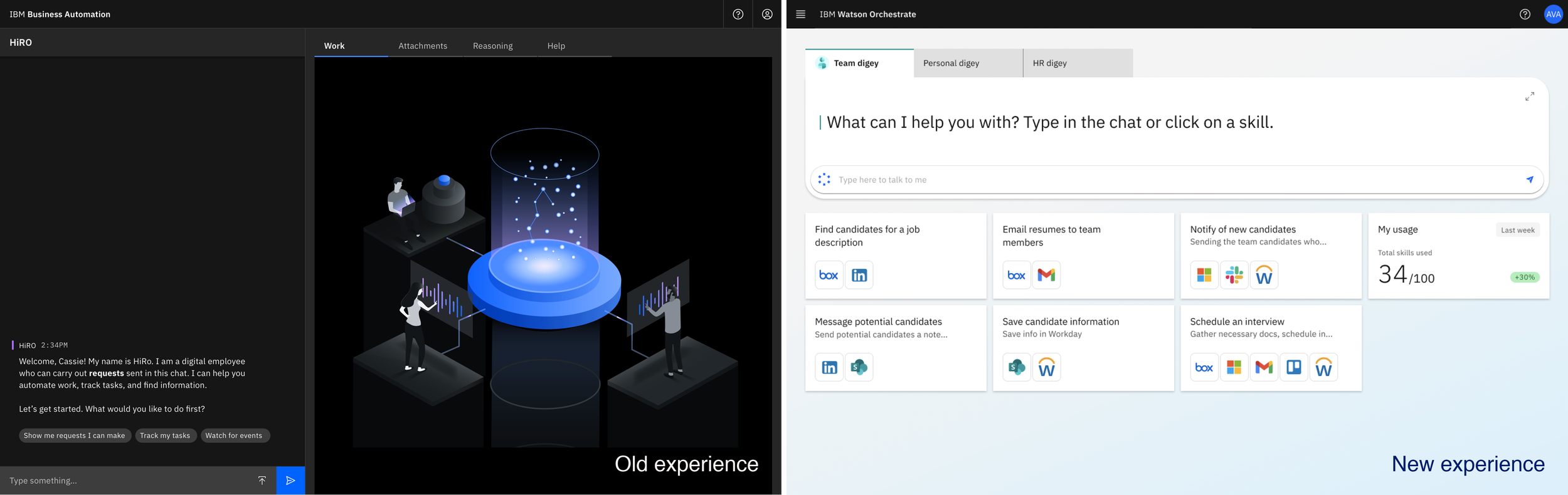Open 'Schedule an interview' skill card

click(1271, 348)
